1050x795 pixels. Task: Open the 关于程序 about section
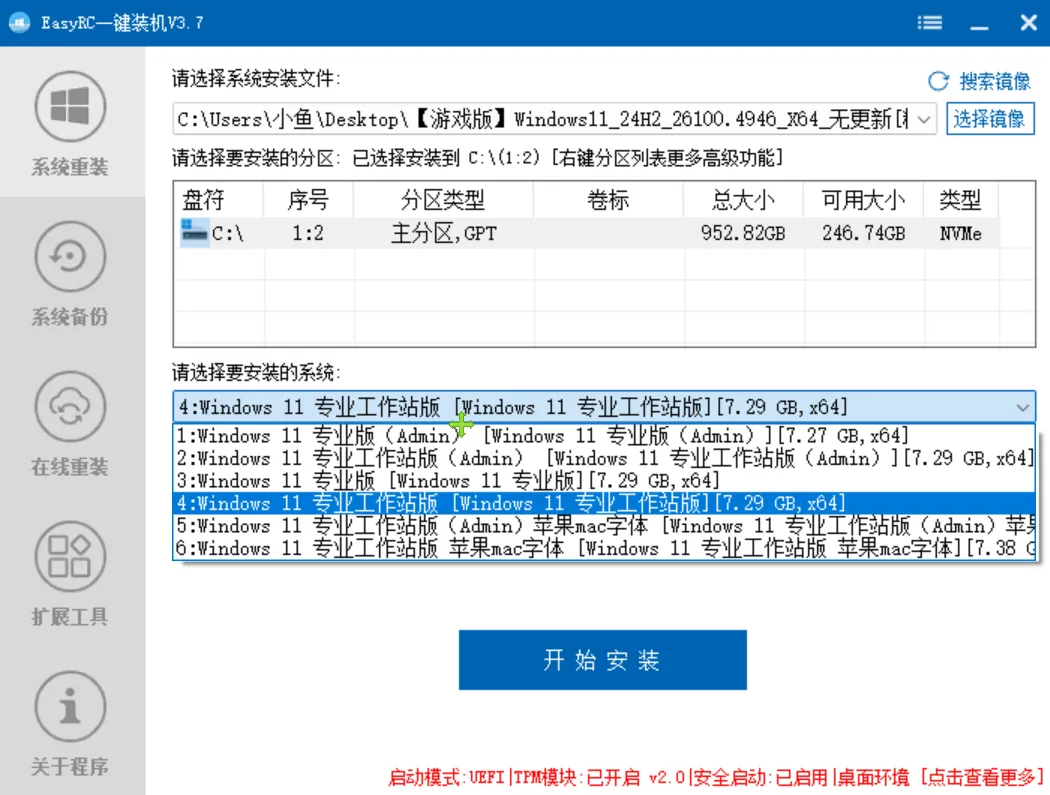tap(70, 724)
